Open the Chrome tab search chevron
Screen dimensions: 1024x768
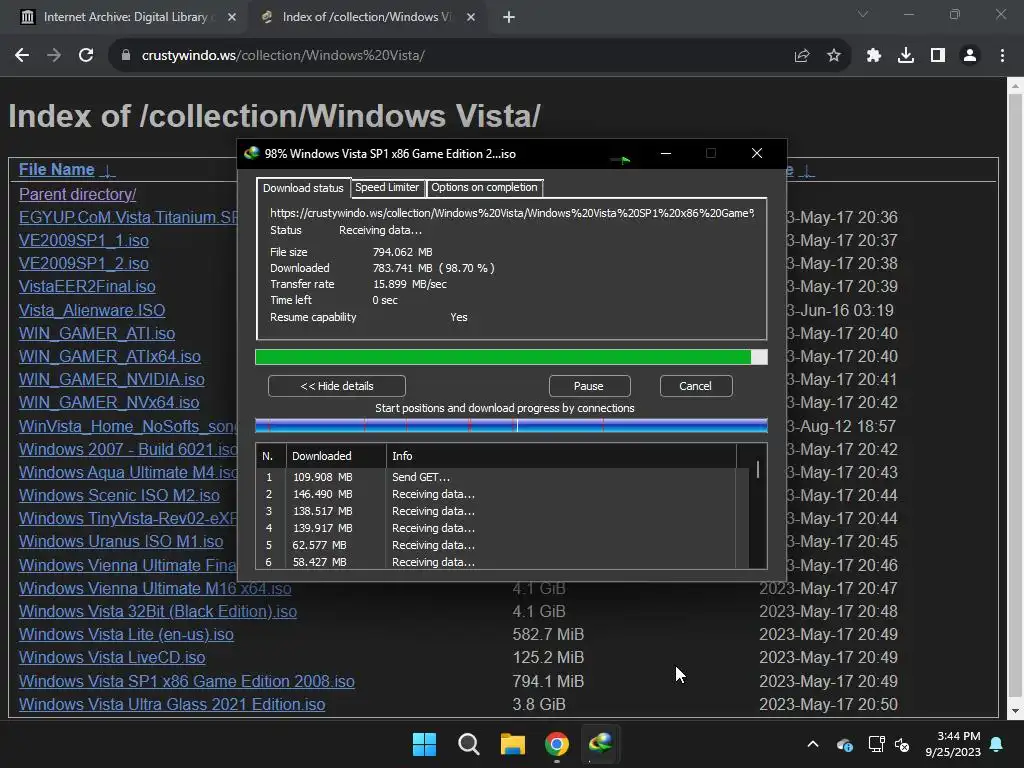coord(863,14)
